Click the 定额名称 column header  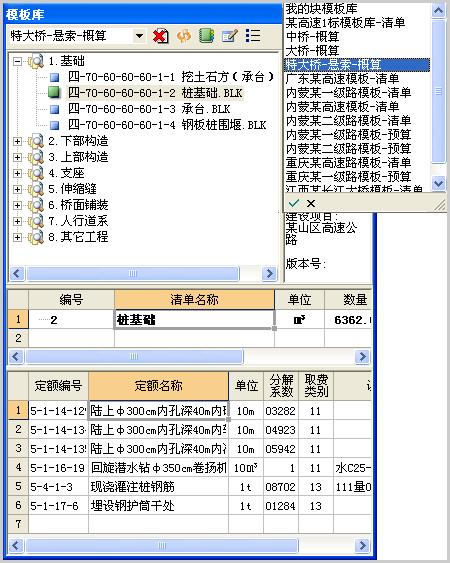[158, 386]
